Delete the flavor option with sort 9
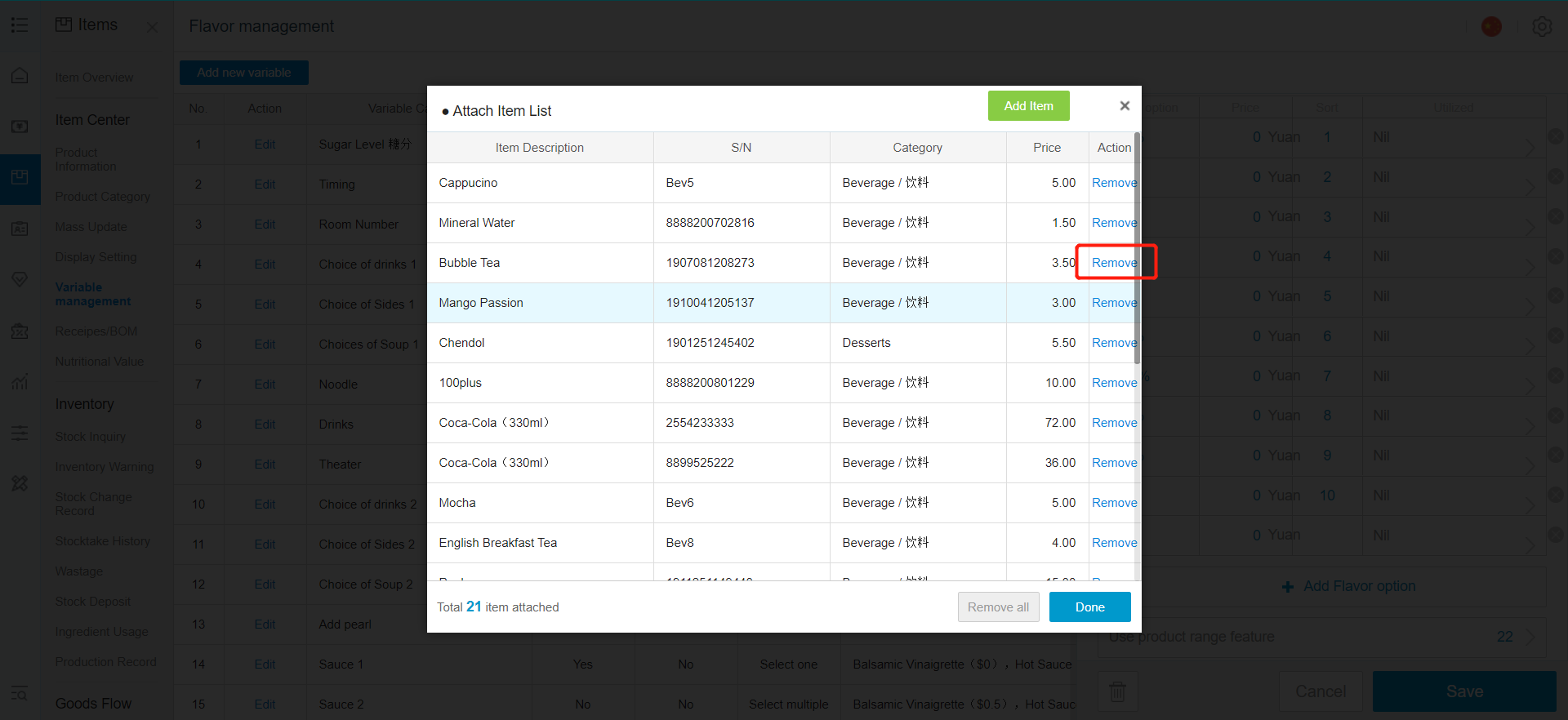This screenshot has width=1568, height=720. [x=1556, y=456]
